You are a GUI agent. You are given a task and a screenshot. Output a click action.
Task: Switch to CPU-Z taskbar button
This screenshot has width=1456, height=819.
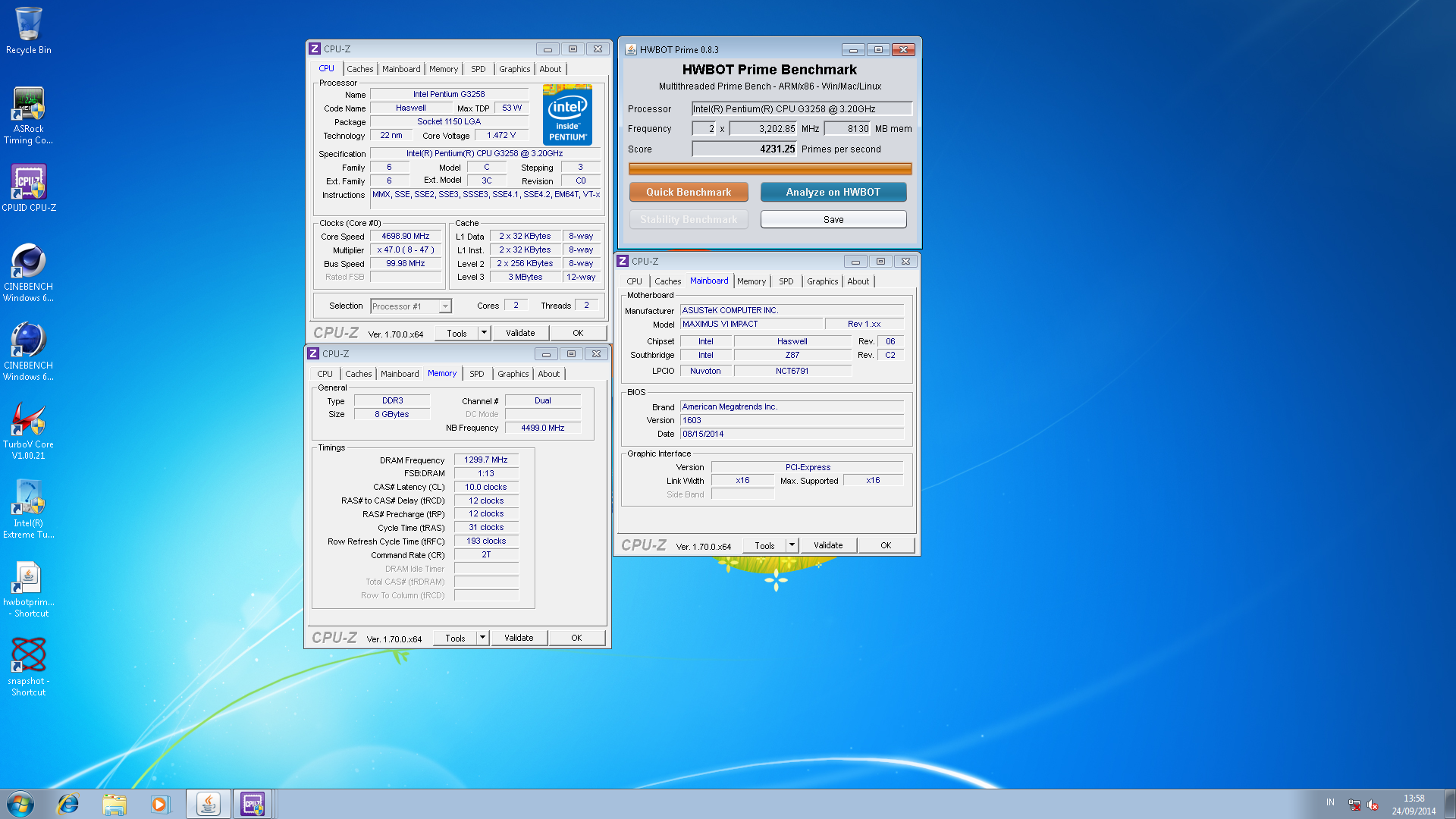(253, 804)
